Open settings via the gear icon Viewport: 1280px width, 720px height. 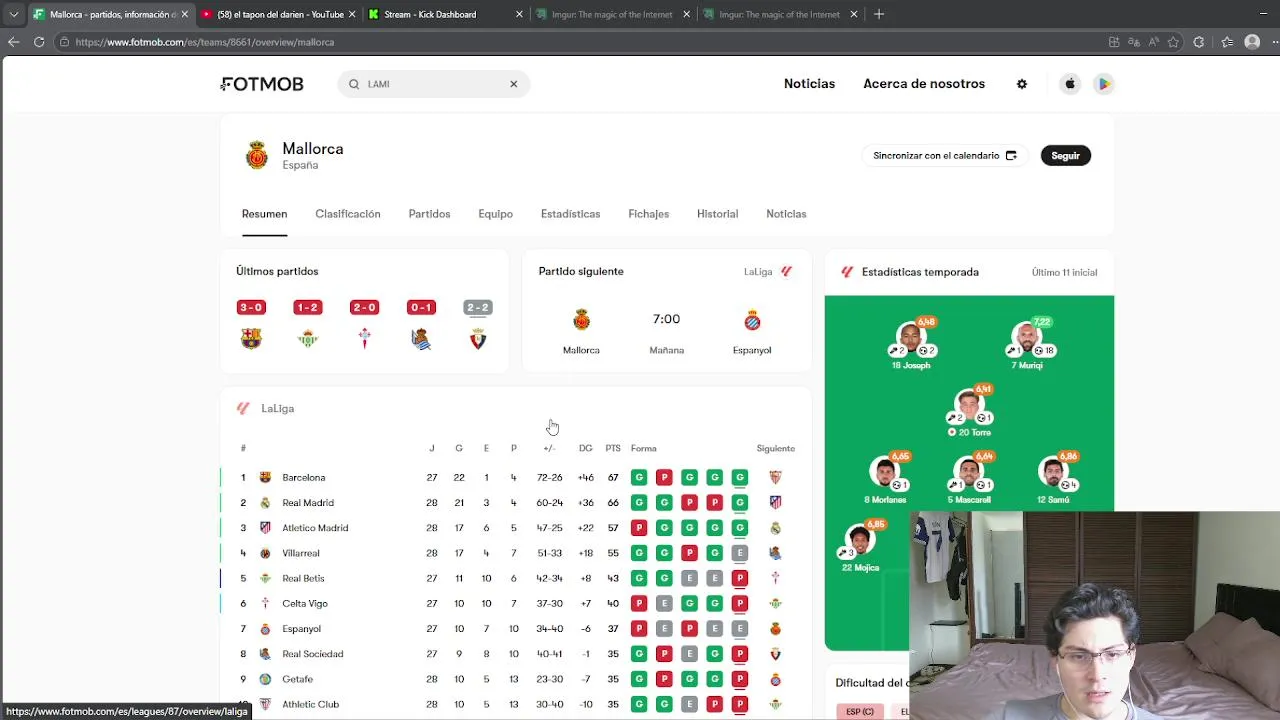(1022, 84)
